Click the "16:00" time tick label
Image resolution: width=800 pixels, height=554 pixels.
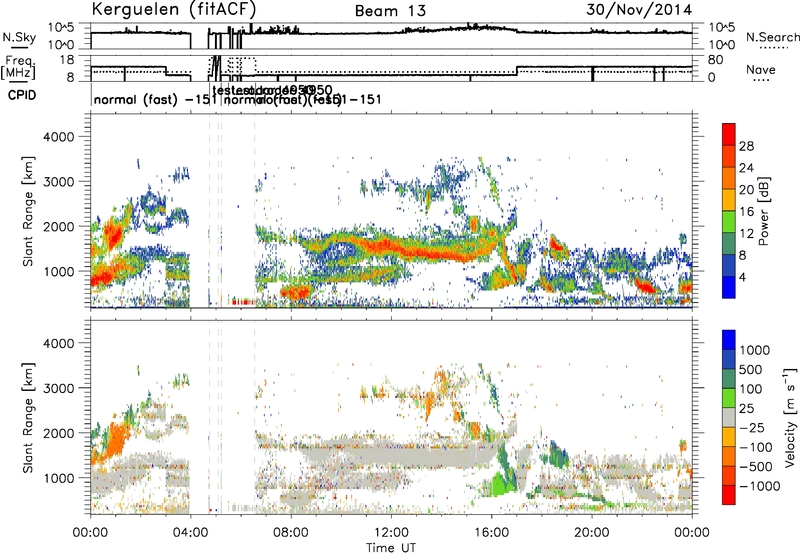tap(491, 533)
